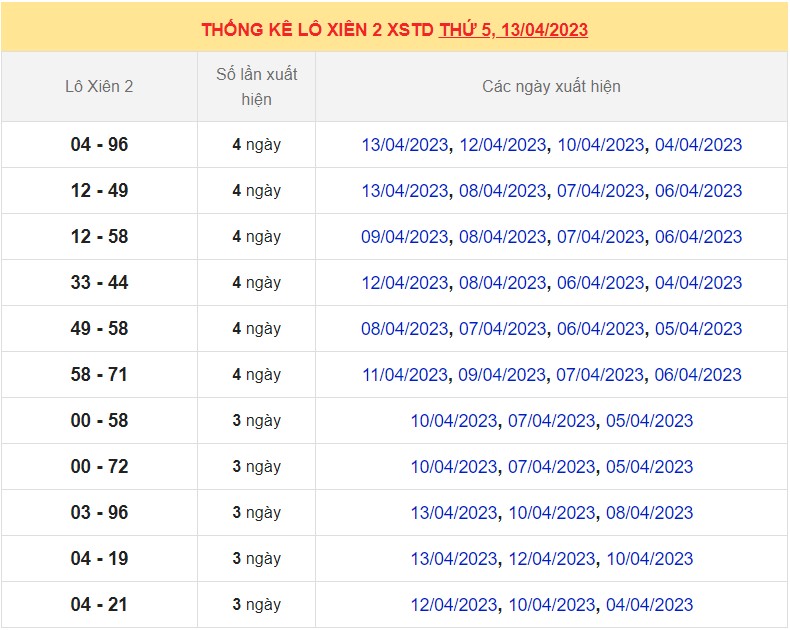
Task: Select 08/04/2023 in the 12 - 49 row
Action: [x=503, y=191]
